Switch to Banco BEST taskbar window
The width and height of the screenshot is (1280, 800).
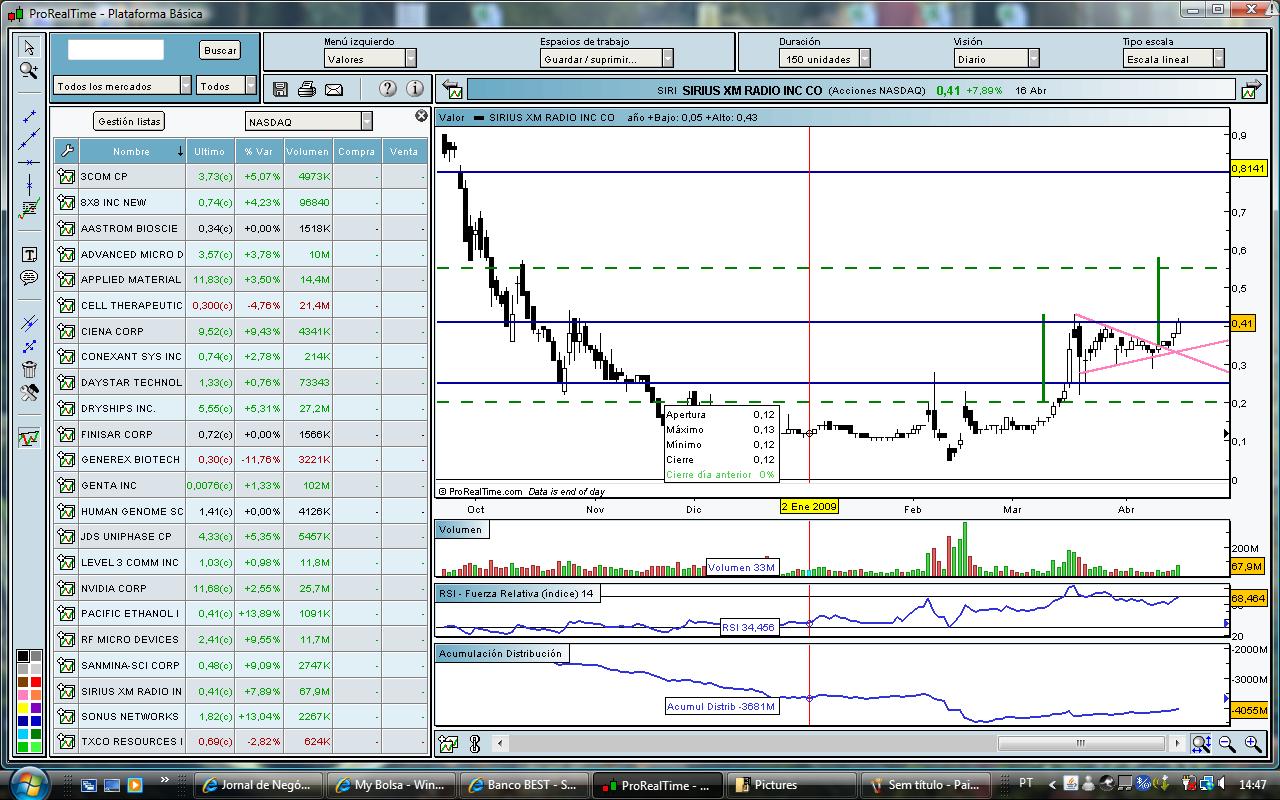point(524,785)
